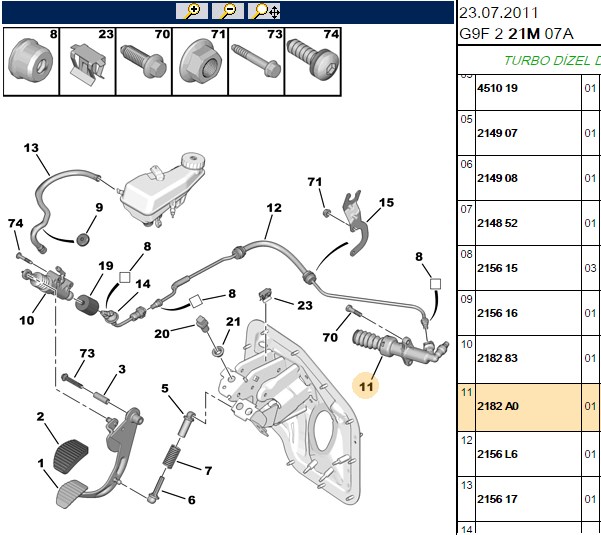Viewport: 601px width, 535px height.
Task: Click part number 2156 15 in row 08
Action: 497,268
